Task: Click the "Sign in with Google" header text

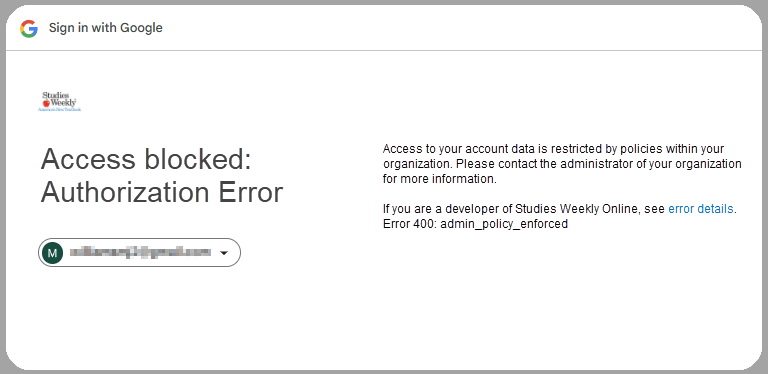Action: [106, 28]
